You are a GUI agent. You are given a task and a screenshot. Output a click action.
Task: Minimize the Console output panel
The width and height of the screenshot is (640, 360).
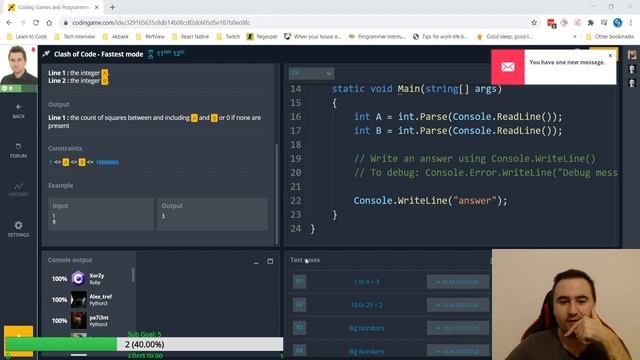256,262
